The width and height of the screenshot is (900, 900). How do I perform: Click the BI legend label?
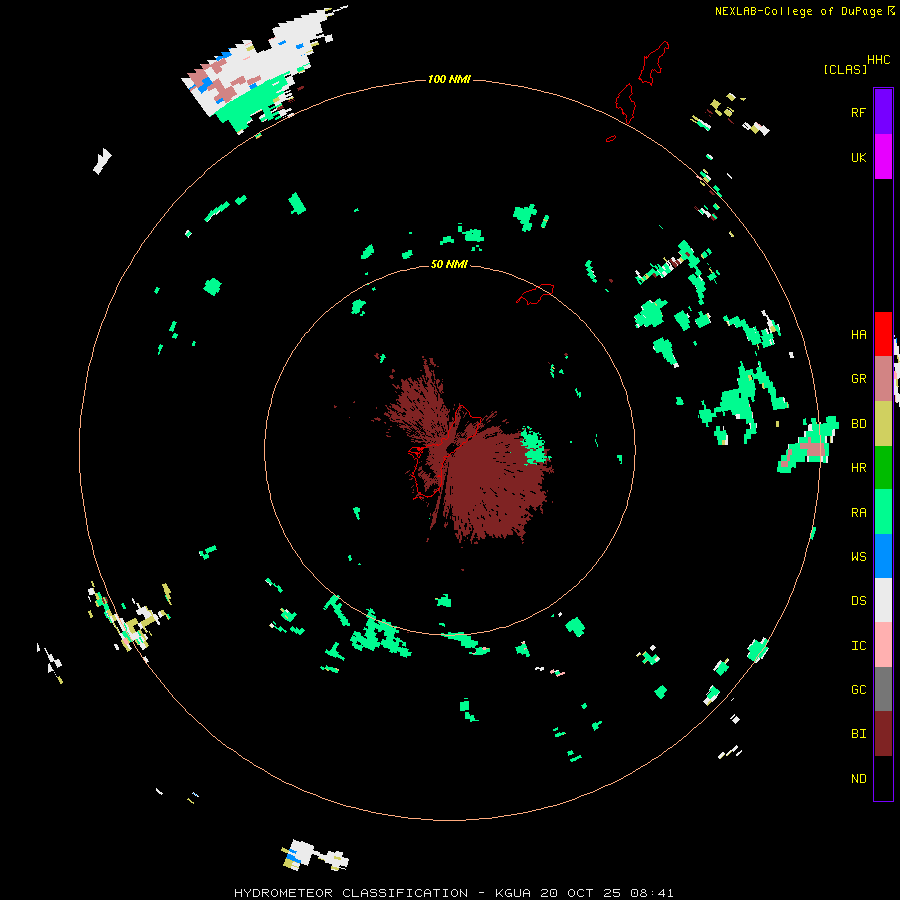click(858, 734)
